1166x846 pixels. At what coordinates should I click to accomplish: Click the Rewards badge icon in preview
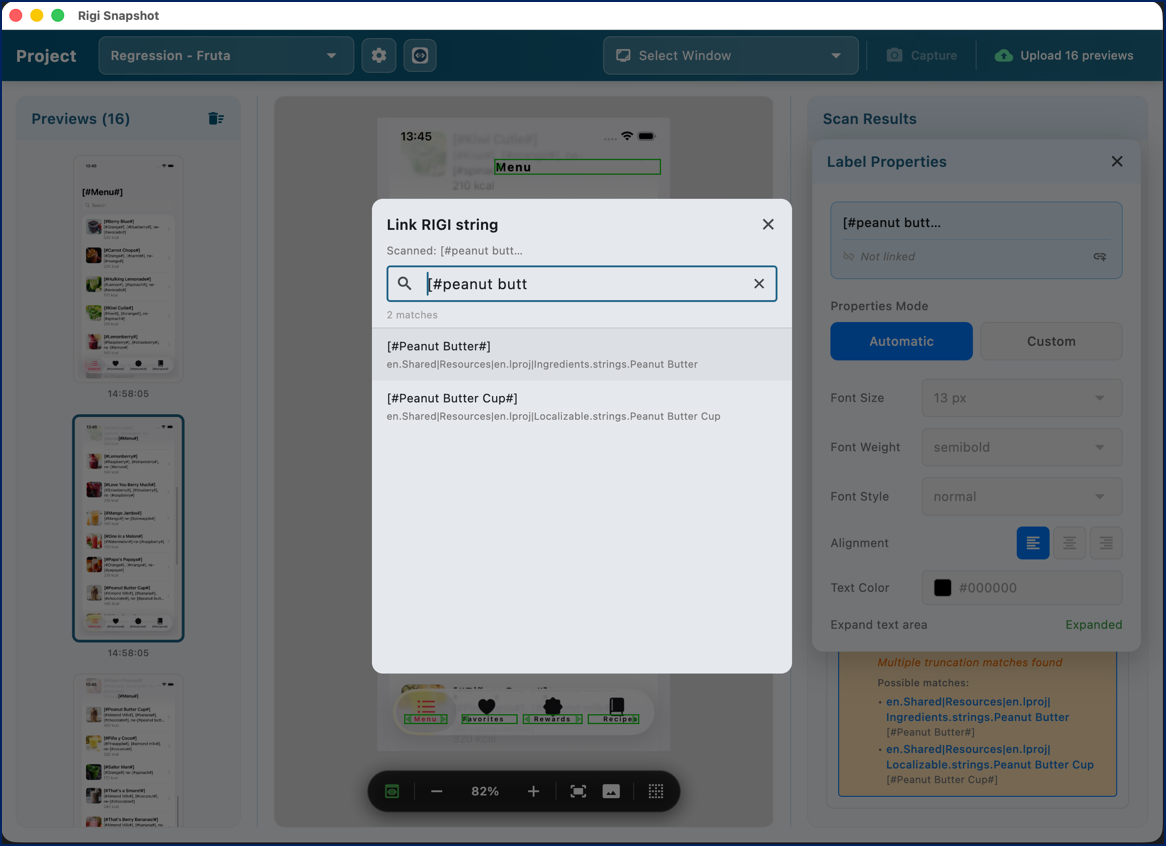(553, 705)
